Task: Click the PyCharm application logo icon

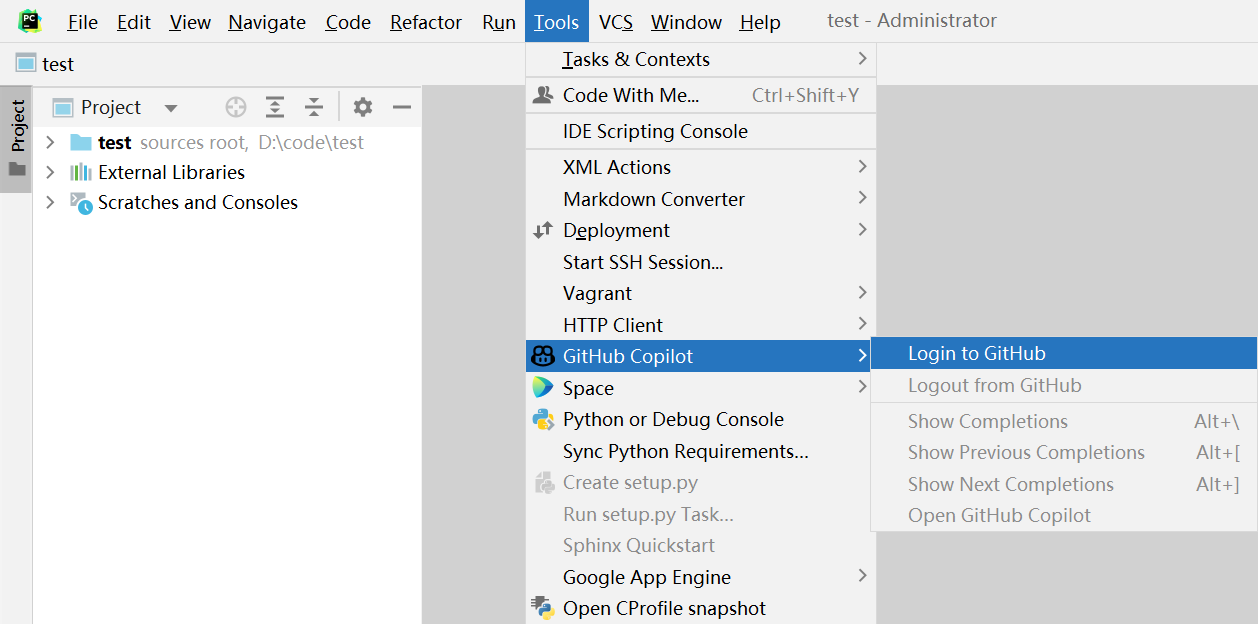Action: tap(30, 21)
